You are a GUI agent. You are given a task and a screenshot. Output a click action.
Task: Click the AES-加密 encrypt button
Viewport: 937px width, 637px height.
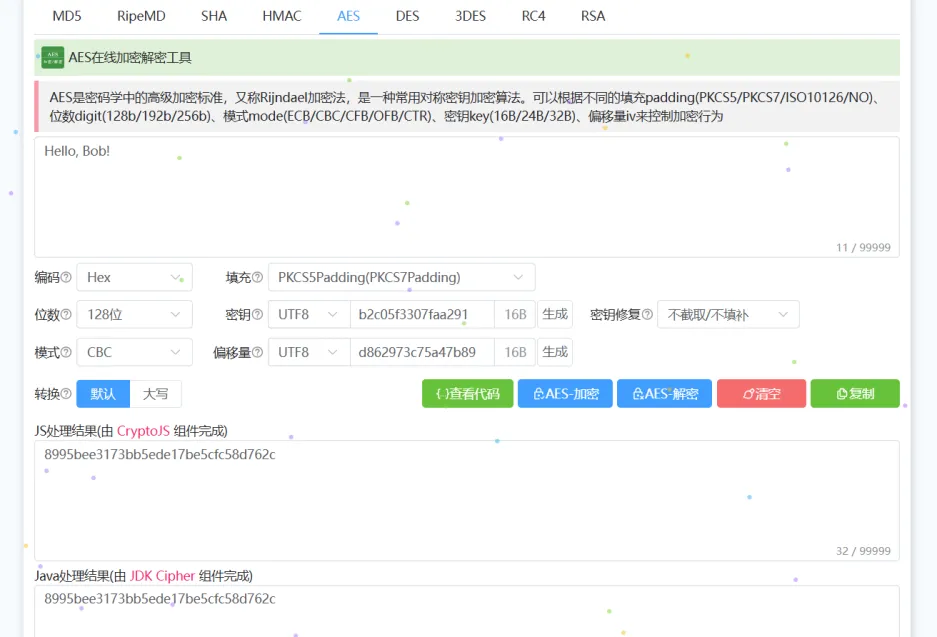pos(565,394)
